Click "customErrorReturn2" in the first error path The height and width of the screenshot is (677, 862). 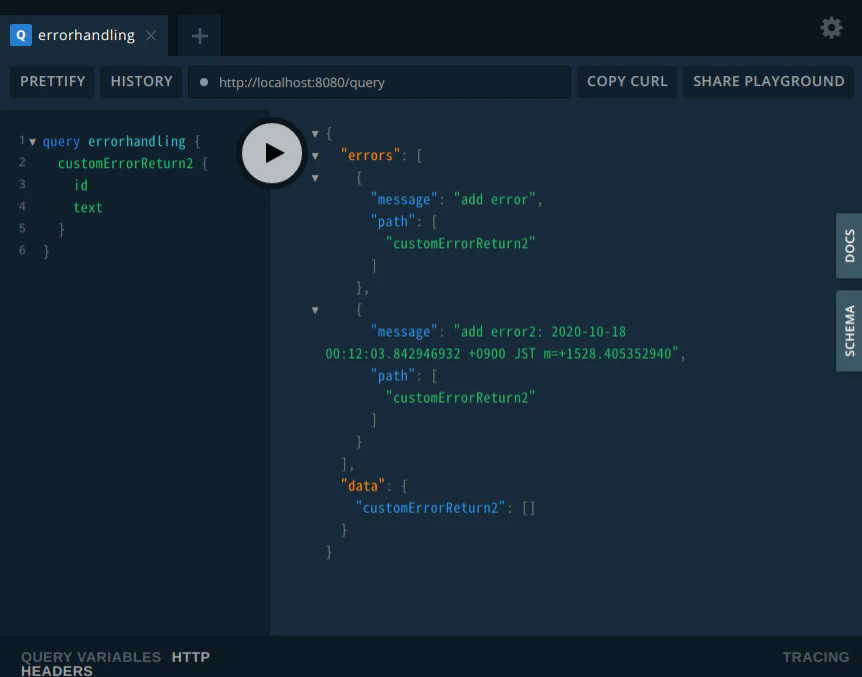[x=460, y=244]
